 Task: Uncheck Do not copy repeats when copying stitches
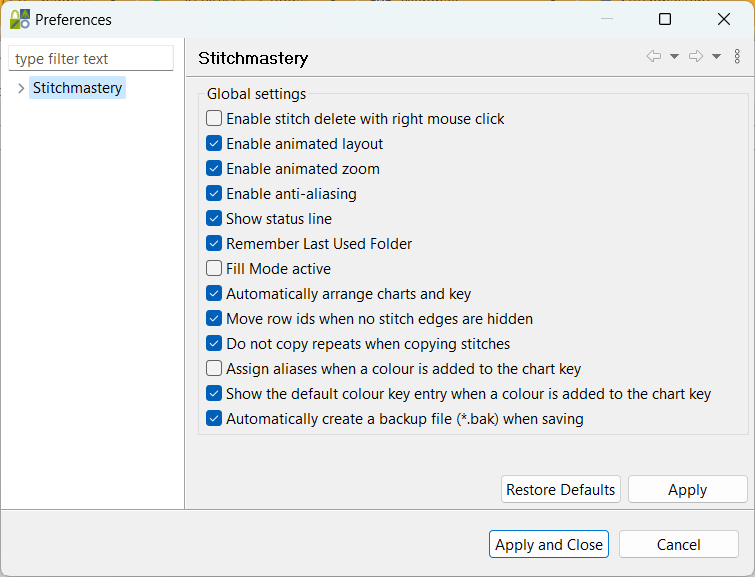214,343
